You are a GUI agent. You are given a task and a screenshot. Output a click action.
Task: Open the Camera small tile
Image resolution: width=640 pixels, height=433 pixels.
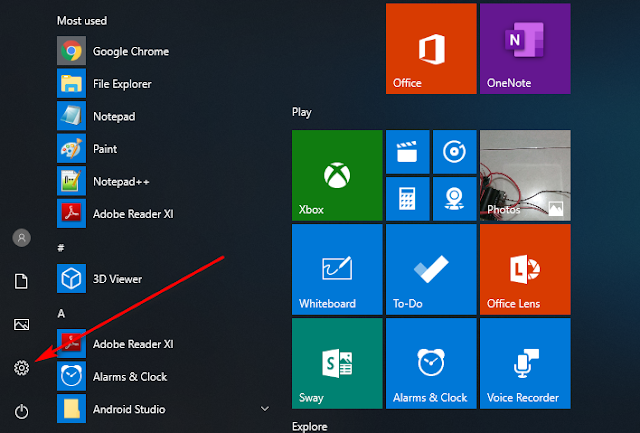pyautogui.click(x=455, y=199)
